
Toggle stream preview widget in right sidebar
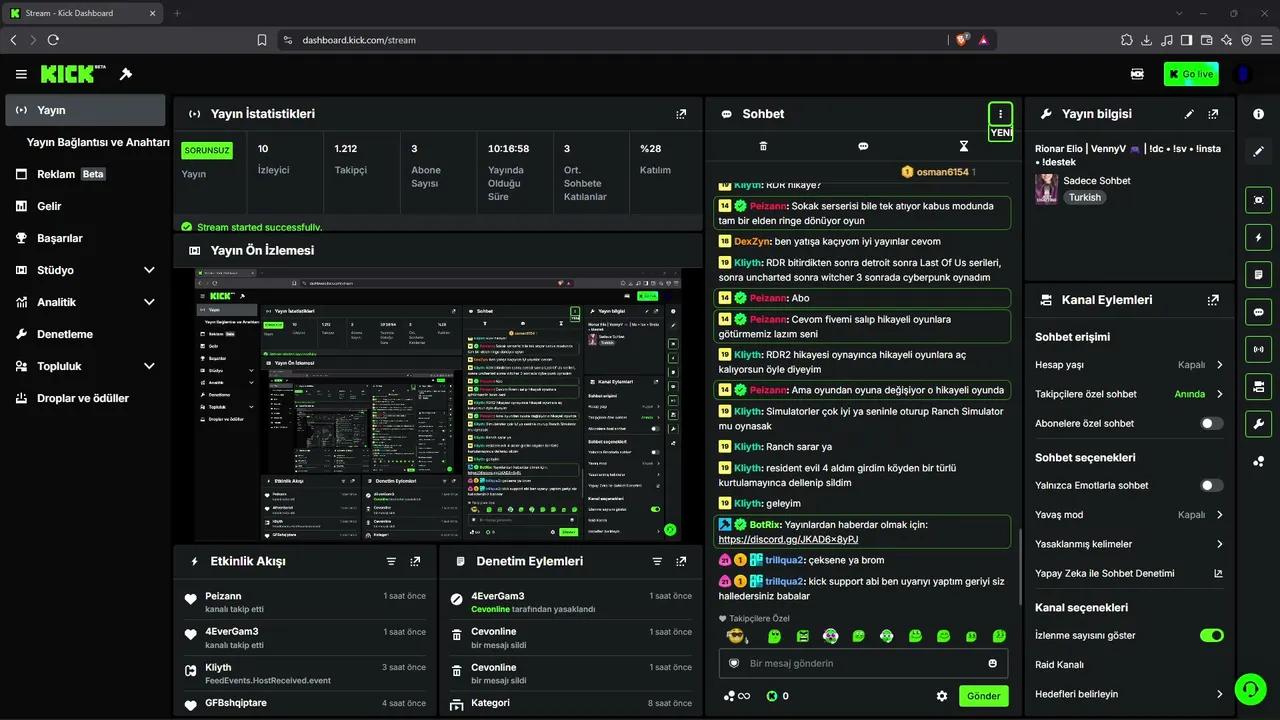[1258, 200]
